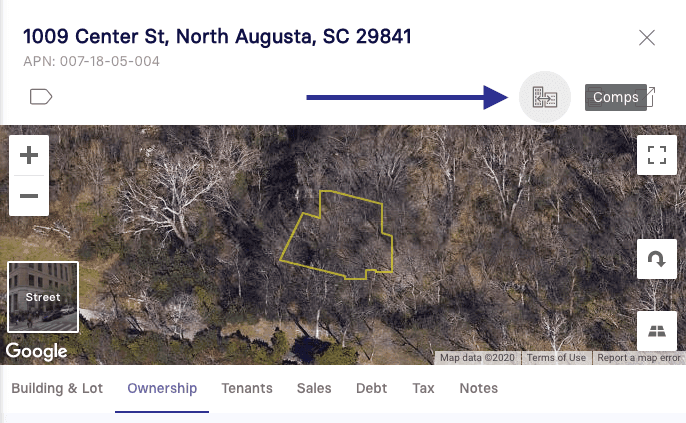Open the Tax tab
The image size is (686, 423).
tap(424, 388)
